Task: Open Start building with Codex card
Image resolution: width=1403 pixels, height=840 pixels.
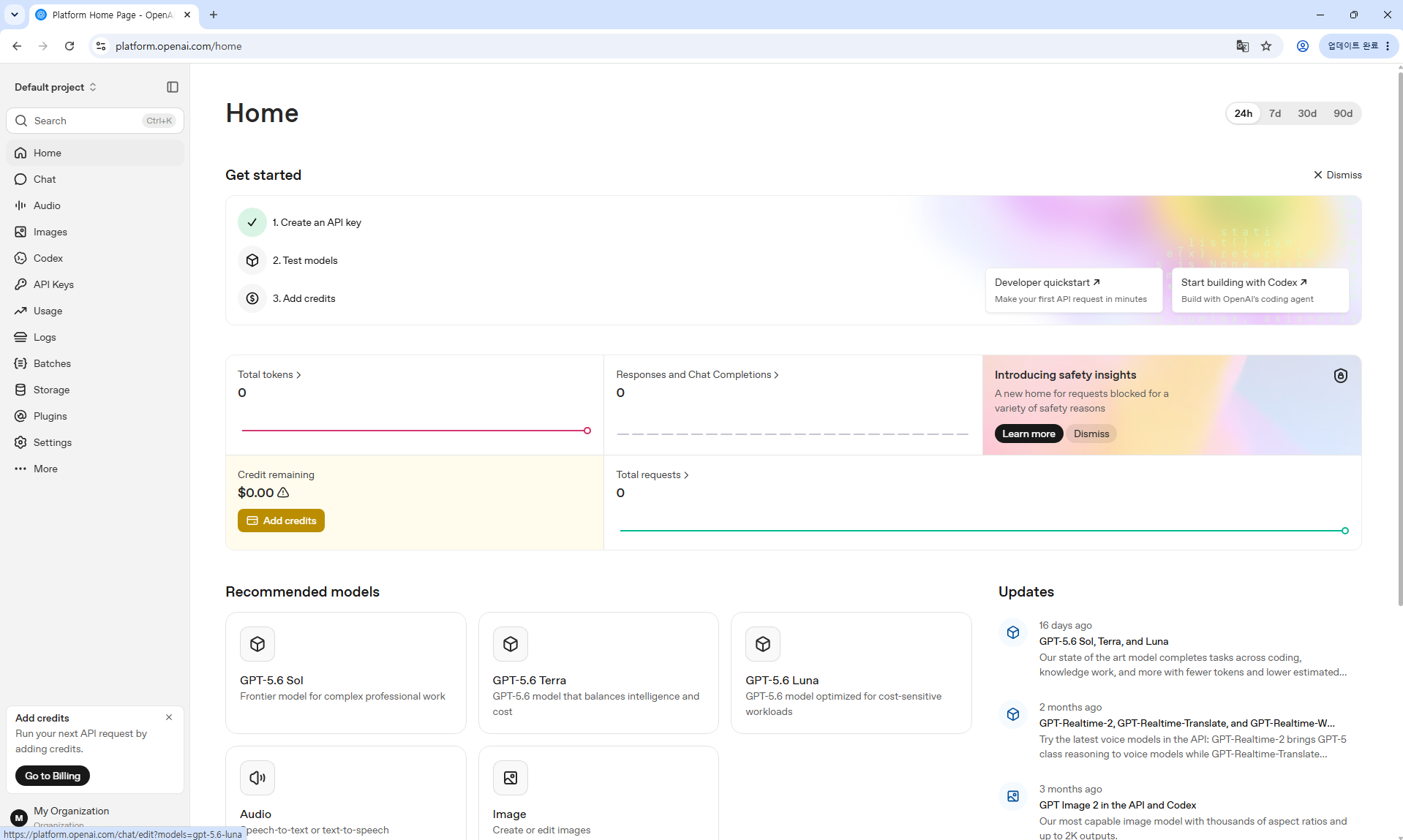Action: pos(1260,290)
